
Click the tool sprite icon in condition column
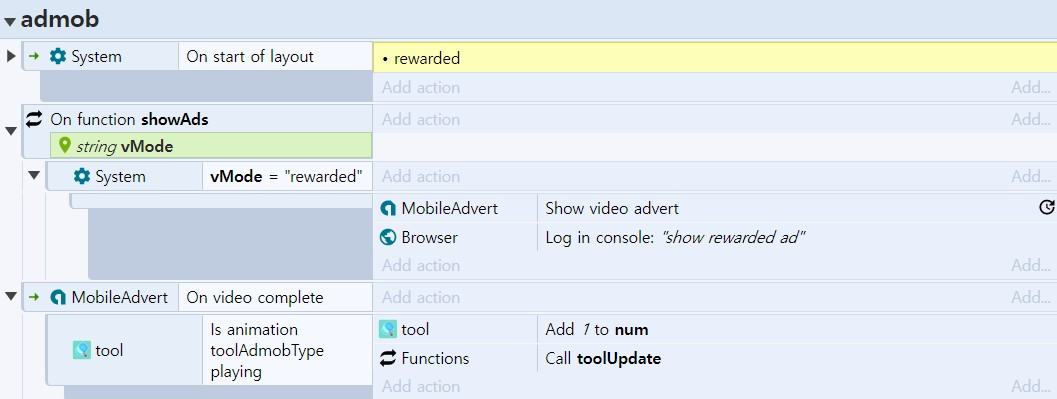click(x=82, y=350)
